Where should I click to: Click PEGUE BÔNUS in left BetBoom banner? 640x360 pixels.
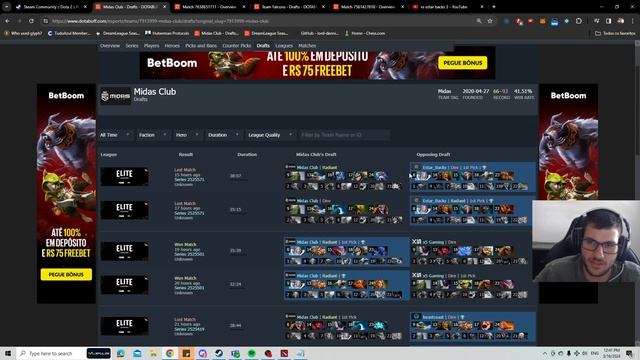66,274
